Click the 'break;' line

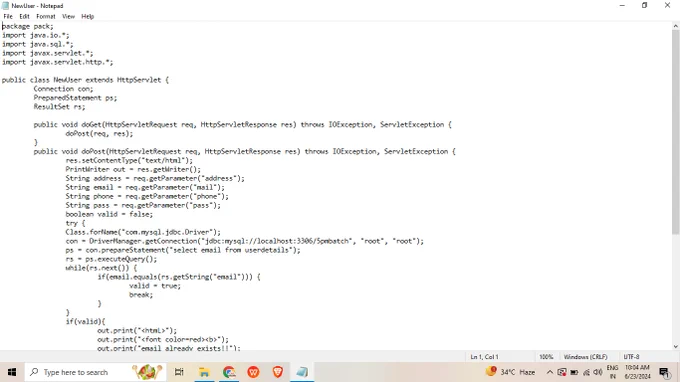141,295
